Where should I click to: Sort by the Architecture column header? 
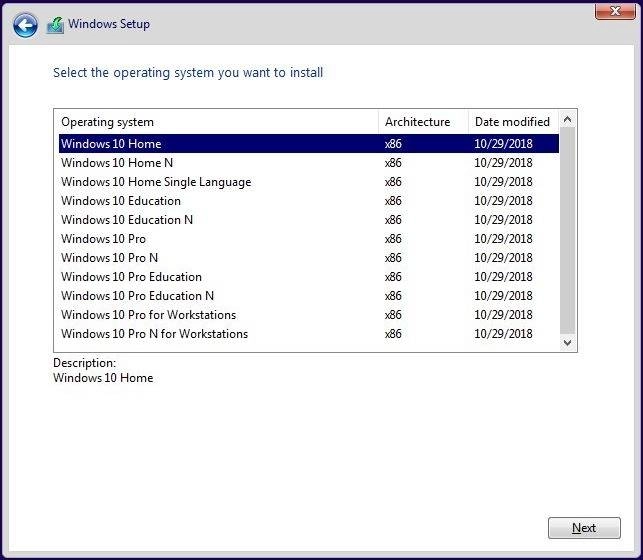click(x=423, y=122)
